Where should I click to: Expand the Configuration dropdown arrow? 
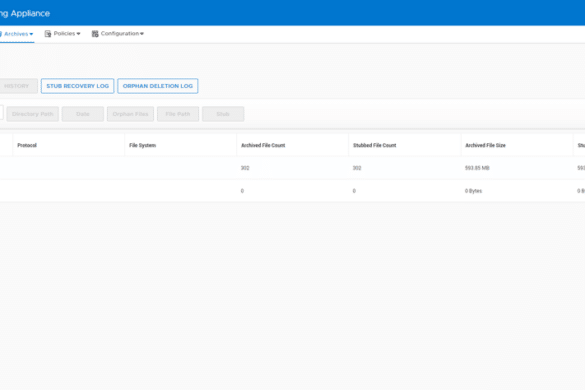click(142, 34)
